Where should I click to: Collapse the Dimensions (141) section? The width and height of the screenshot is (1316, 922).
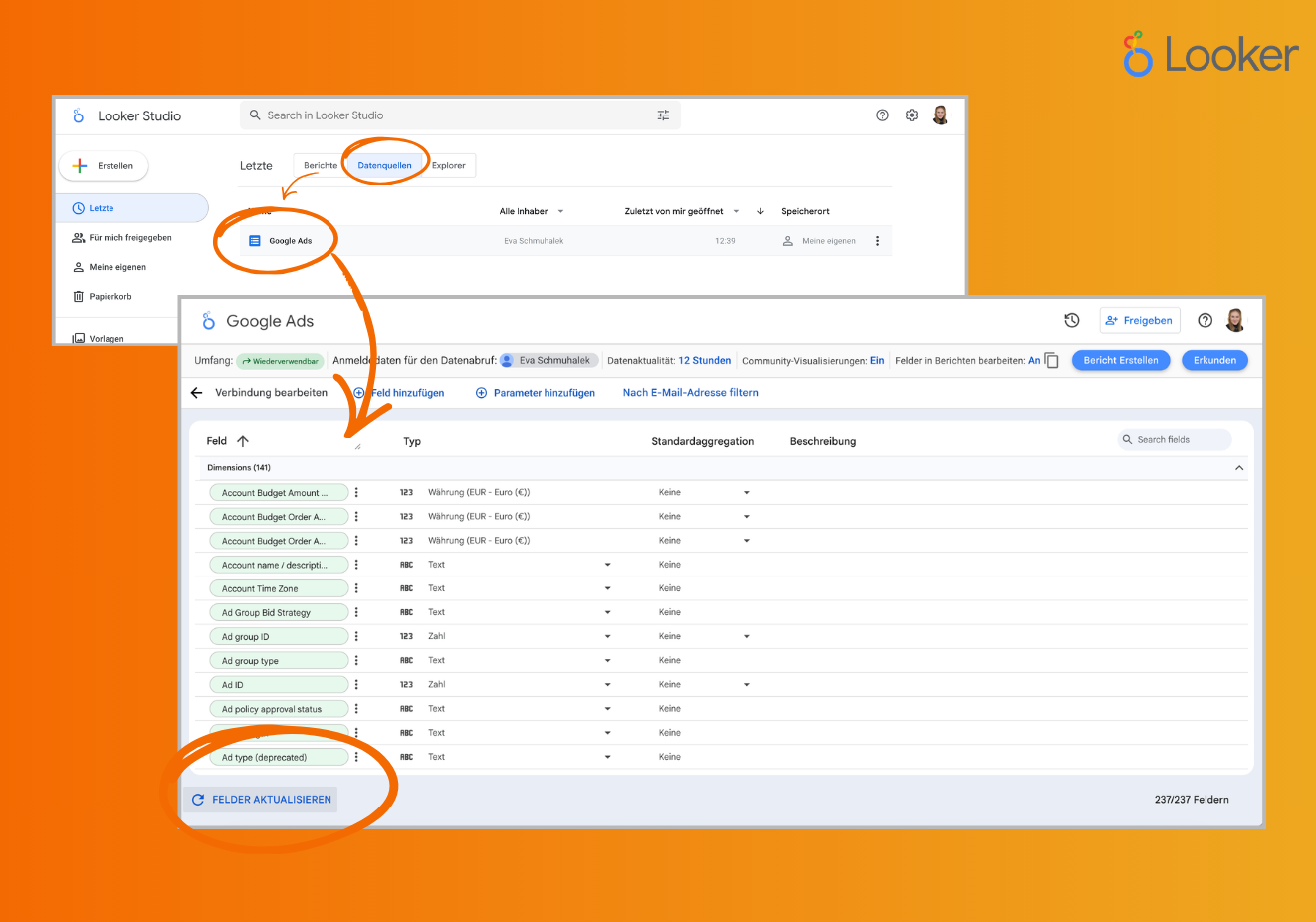1239,468
